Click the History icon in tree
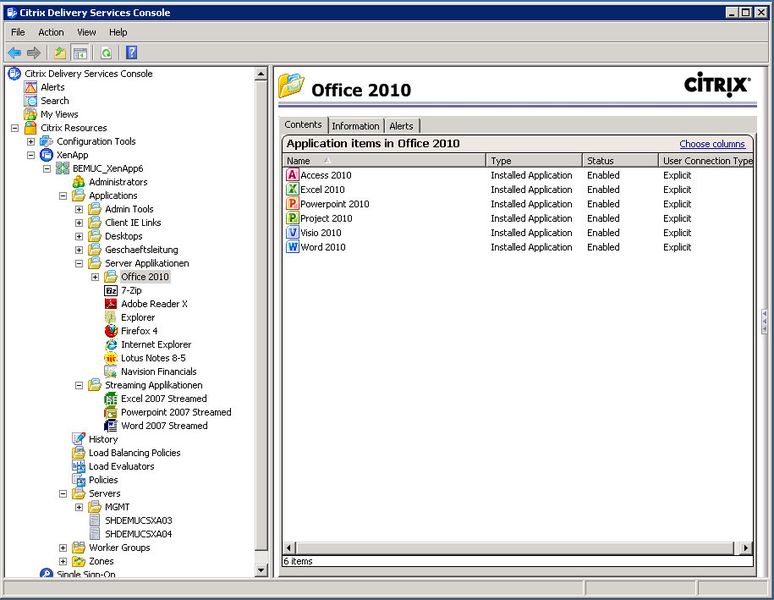774x600 pixels. click(x=78, y=439)
